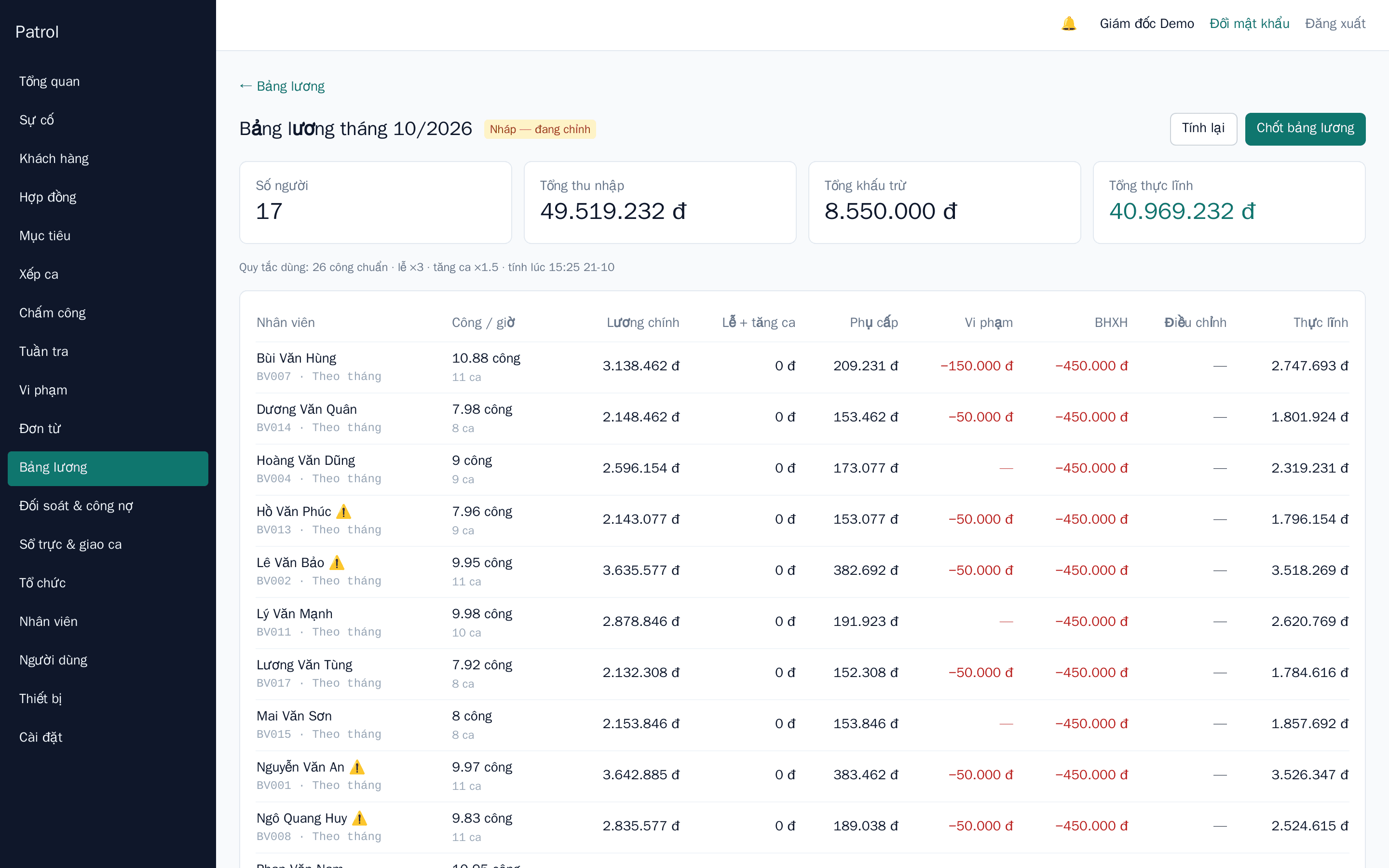
Task: Click Đăng xuất to log out
Action: tap(1335, 24)
